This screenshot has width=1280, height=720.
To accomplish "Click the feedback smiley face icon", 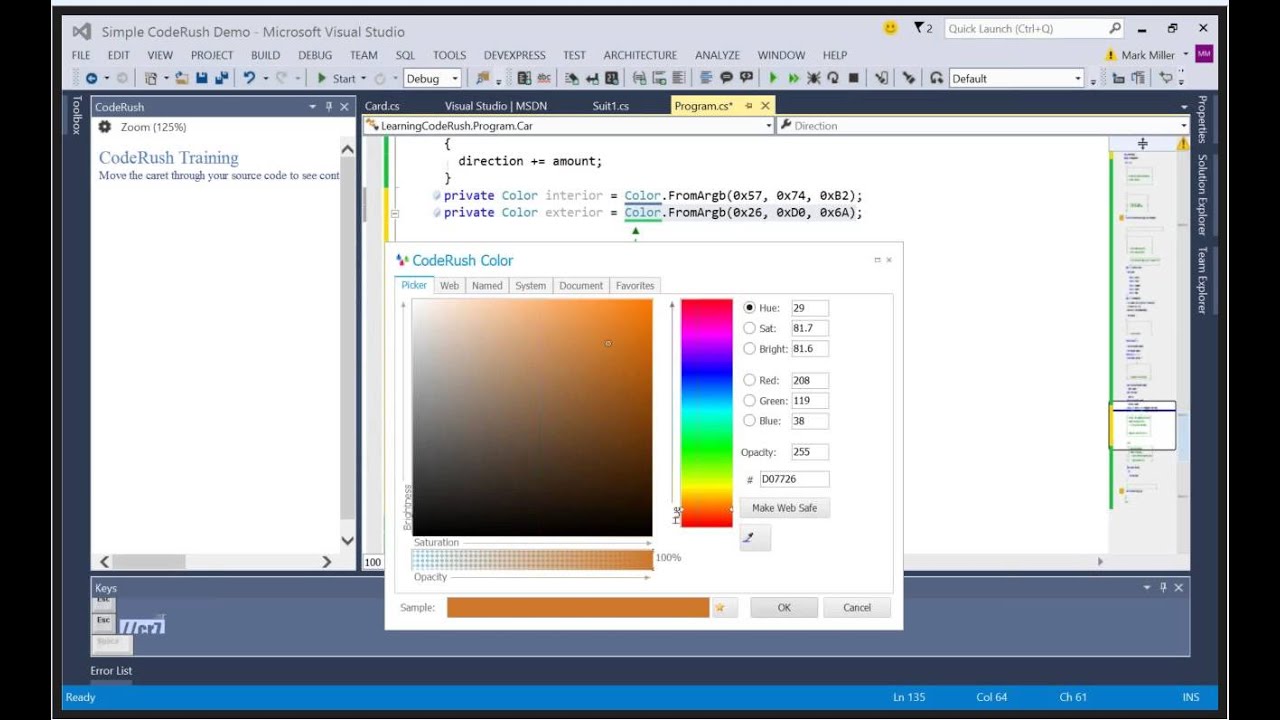I will click(x=890, y=28).
